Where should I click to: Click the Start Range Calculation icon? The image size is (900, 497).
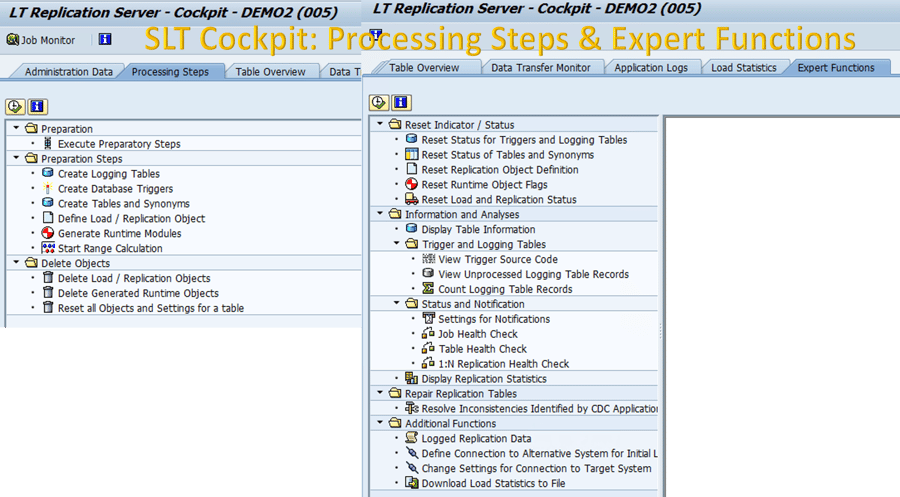pyautogui.click(x=48, y=248)
